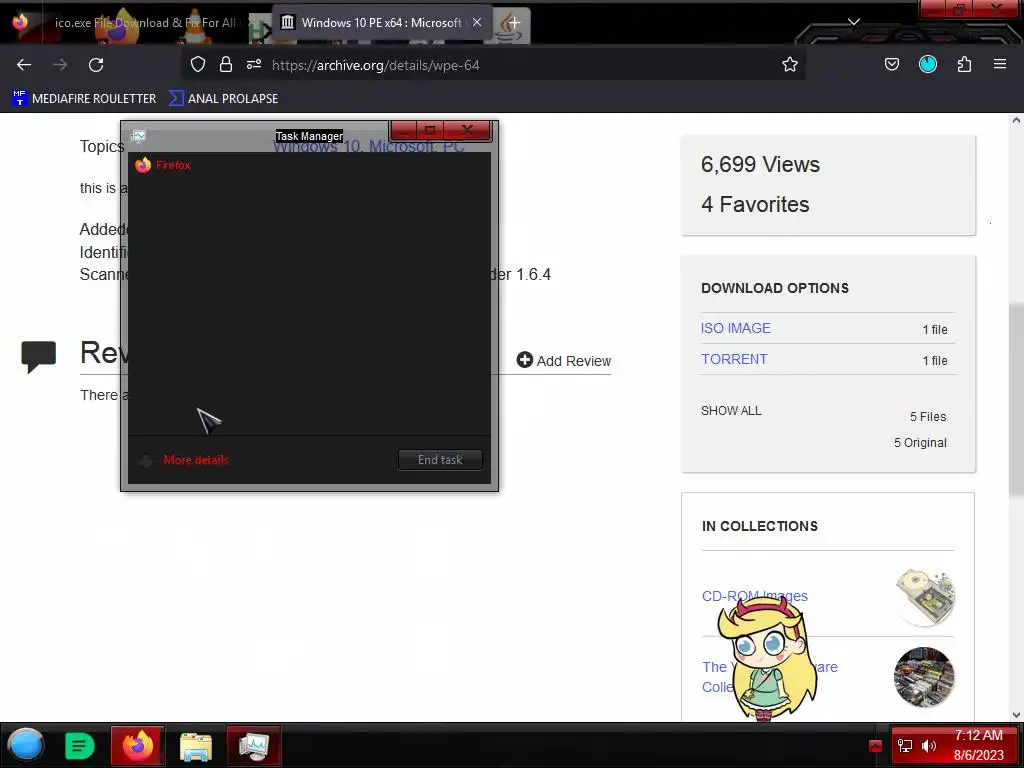
Task: Click the 4 Favorites text
Action: (755, 204)
